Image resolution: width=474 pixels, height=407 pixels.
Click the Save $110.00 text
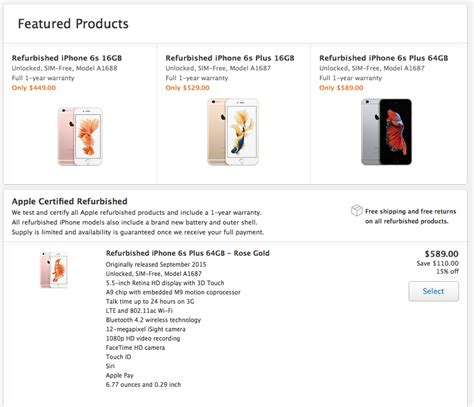tap(437, 263)
